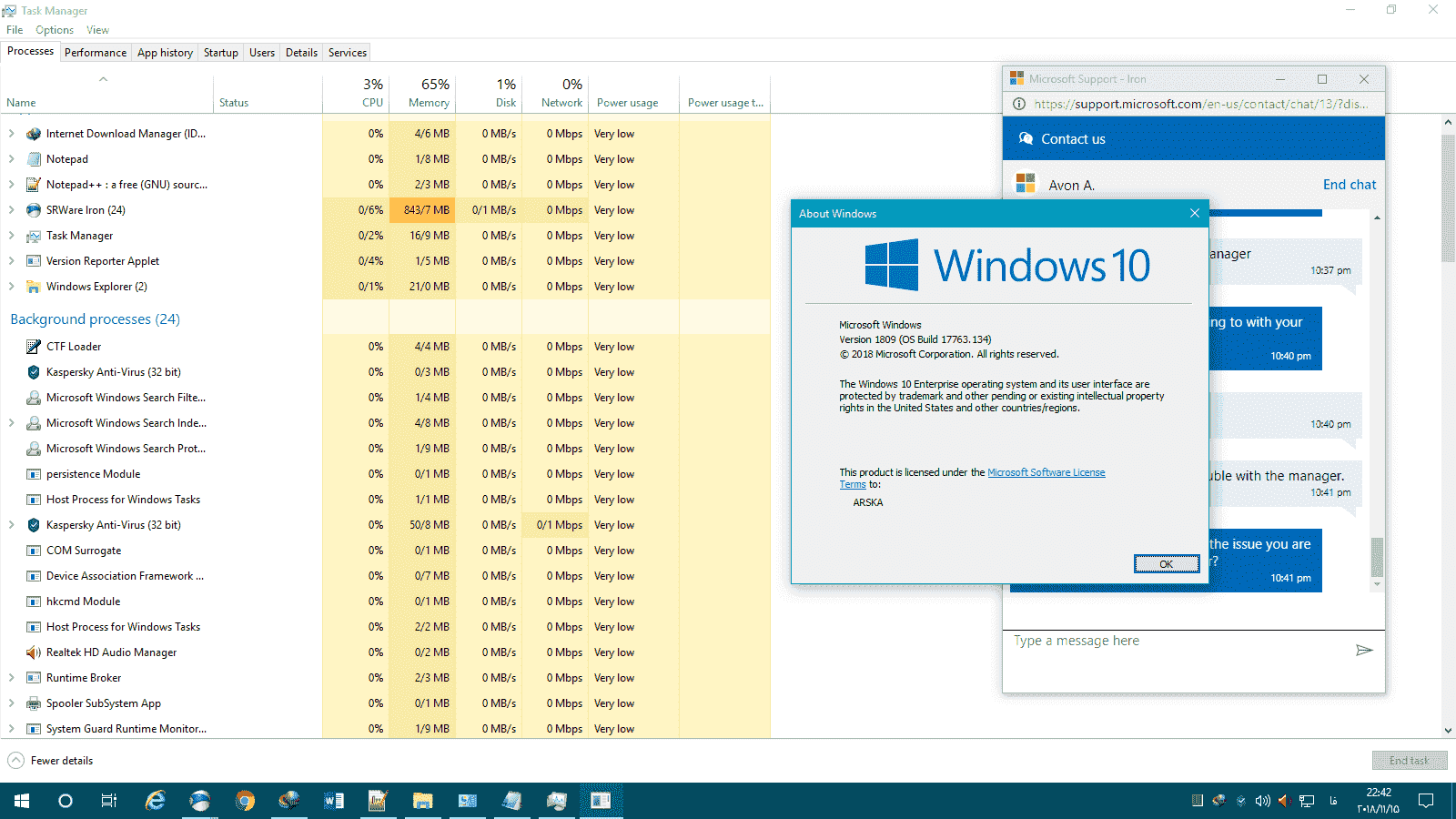Expand Microsoft Windows Search Indexer row
The image size is (1456, 819).
coord(11,423)
